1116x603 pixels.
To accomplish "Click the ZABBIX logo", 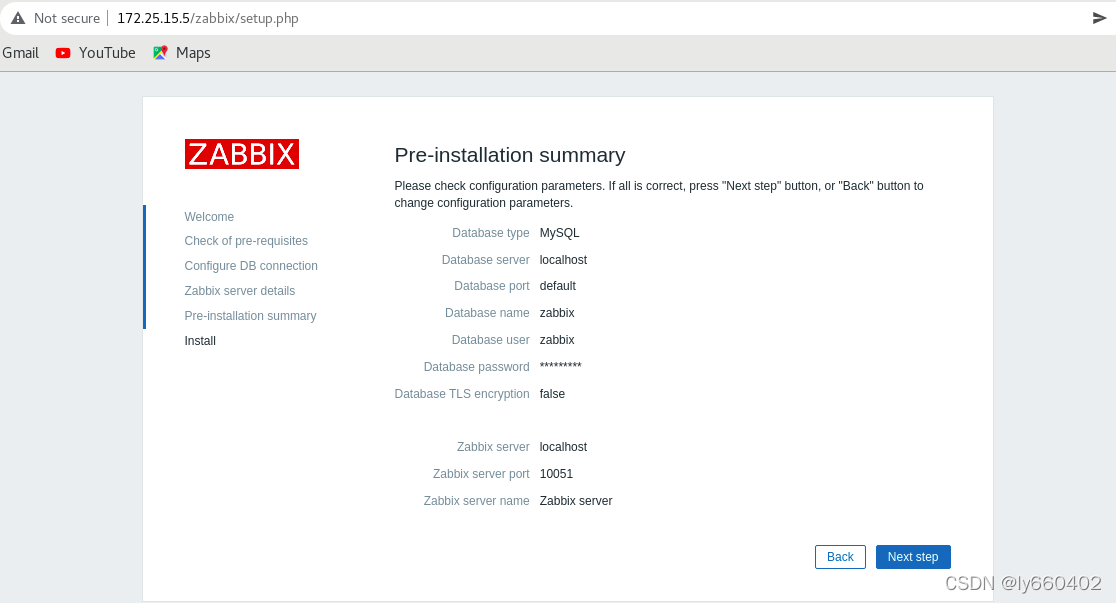I will pyautogui.click(x=241, y=154).
